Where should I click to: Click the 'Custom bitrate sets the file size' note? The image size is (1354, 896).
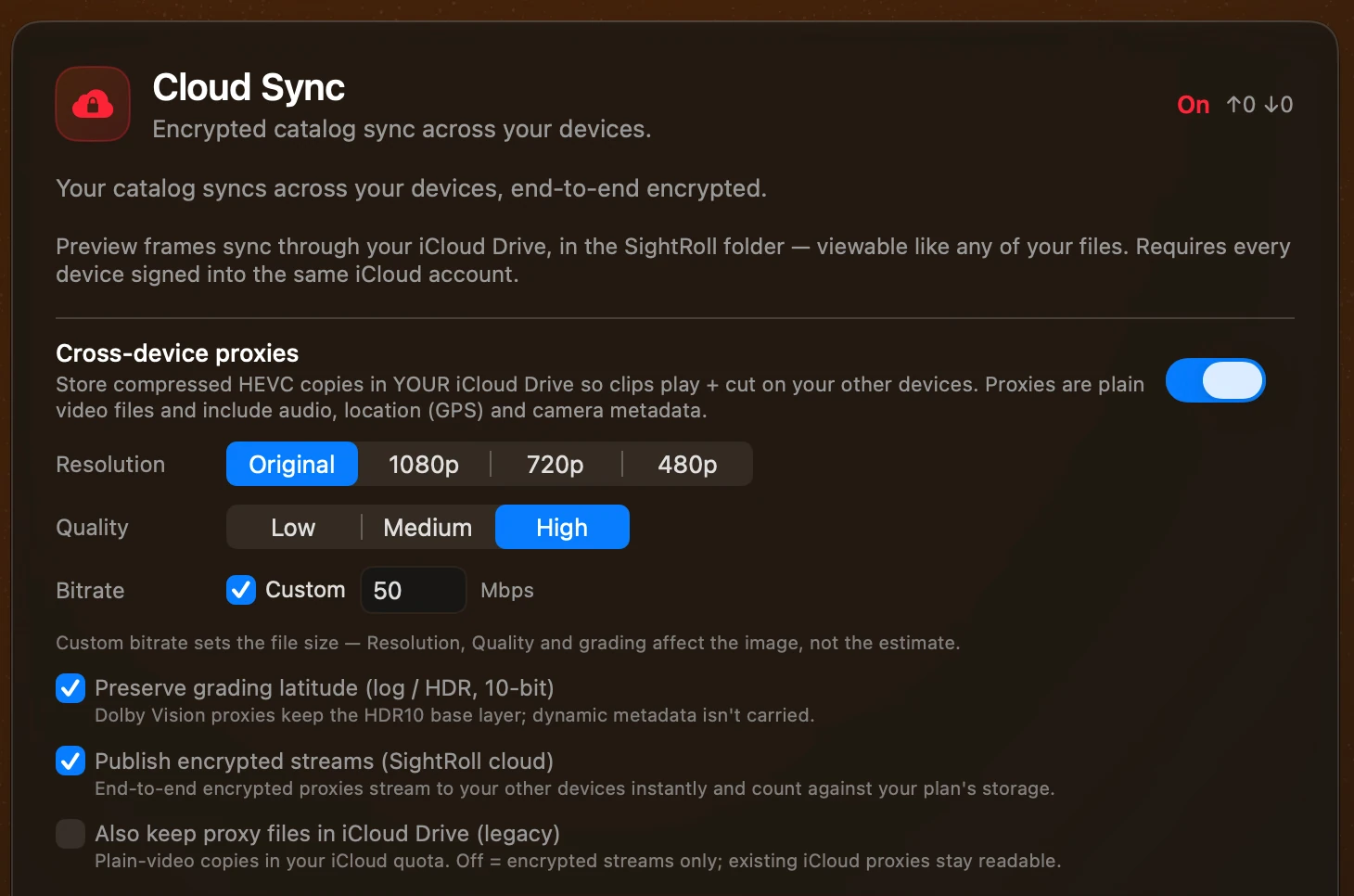[x=507, y=643]
